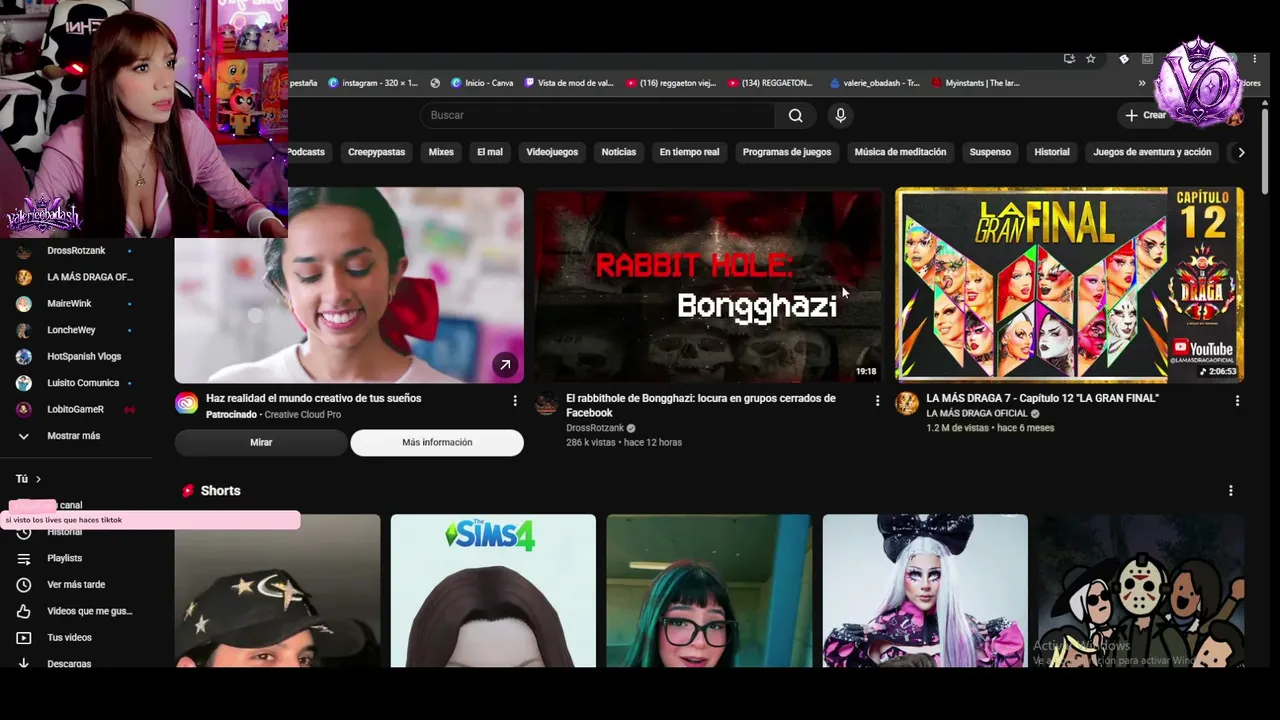Viewport: 1280px width, 720px height.
Task: Select the Juegos de aventura y acción chip
Action: [1152, 152]
